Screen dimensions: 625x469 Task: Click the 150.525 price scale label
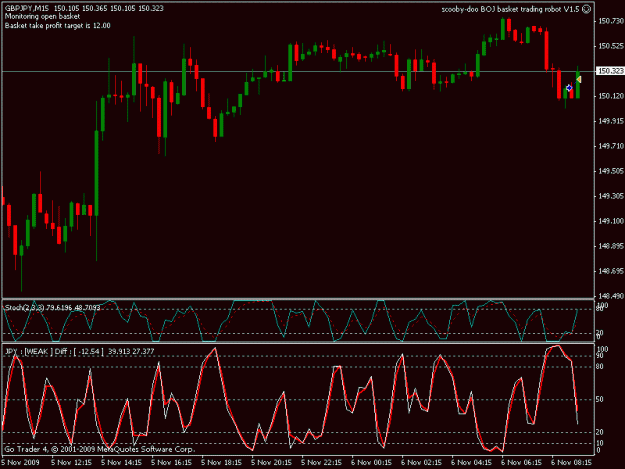(x=611, y=46)
